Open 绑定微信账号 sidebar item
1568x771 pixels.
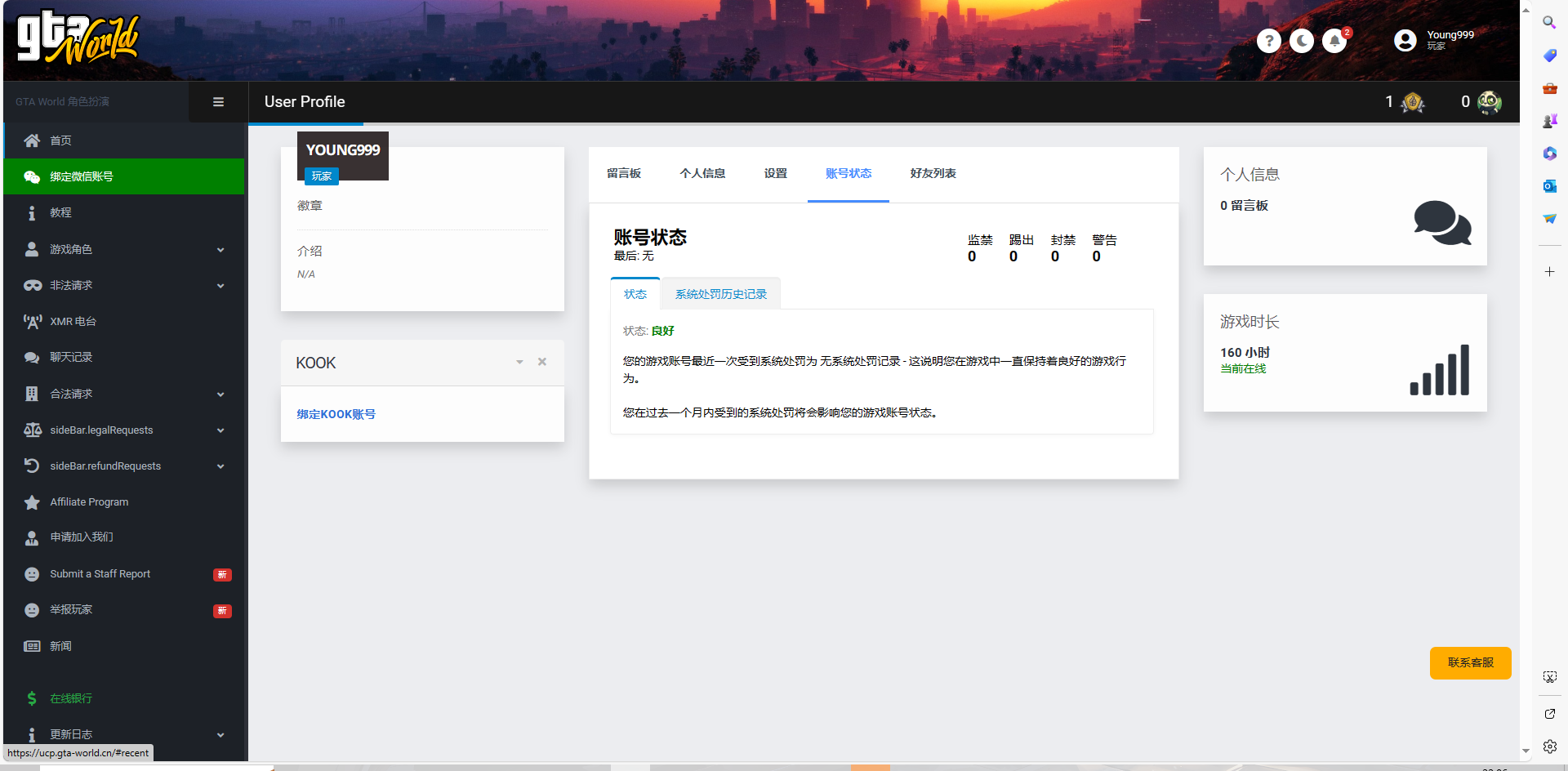click(x=124, y=176)
